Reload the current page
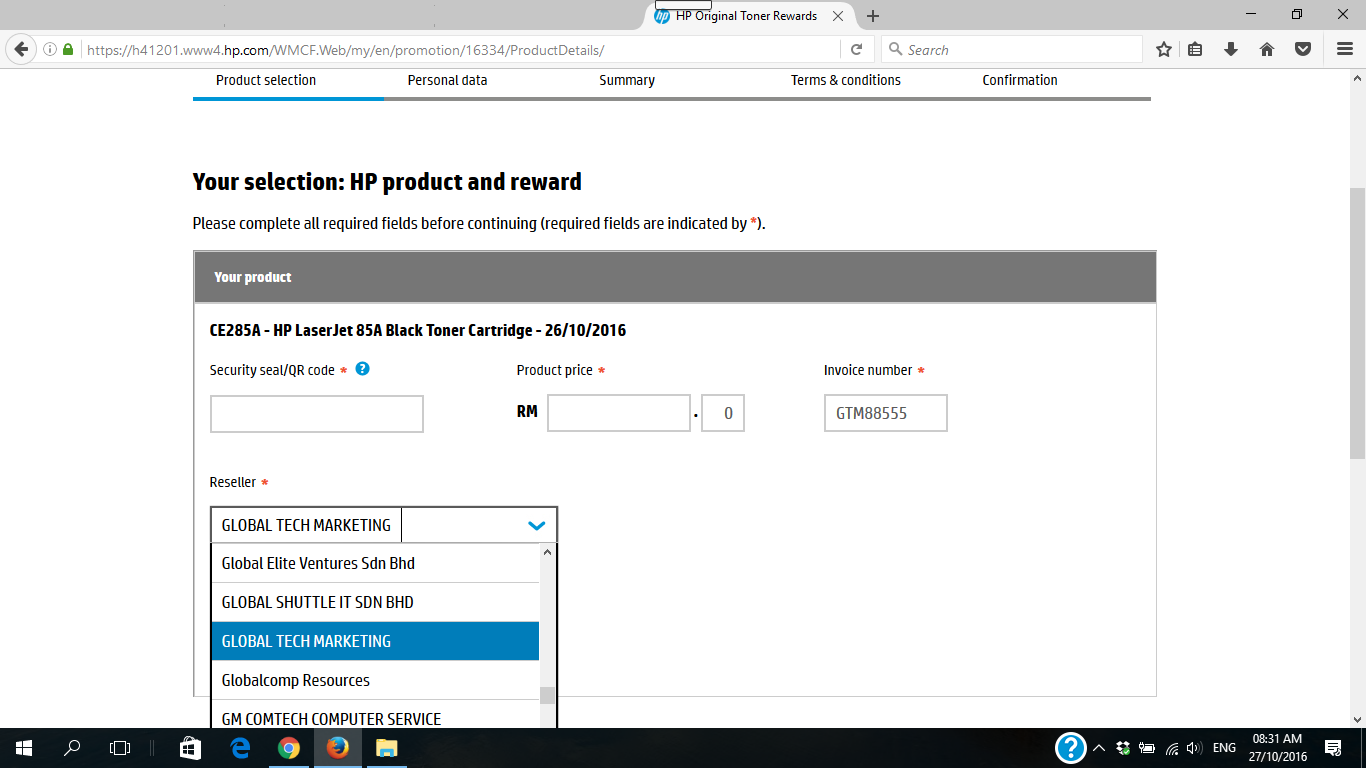1366x768 pixels. (857, 49)
